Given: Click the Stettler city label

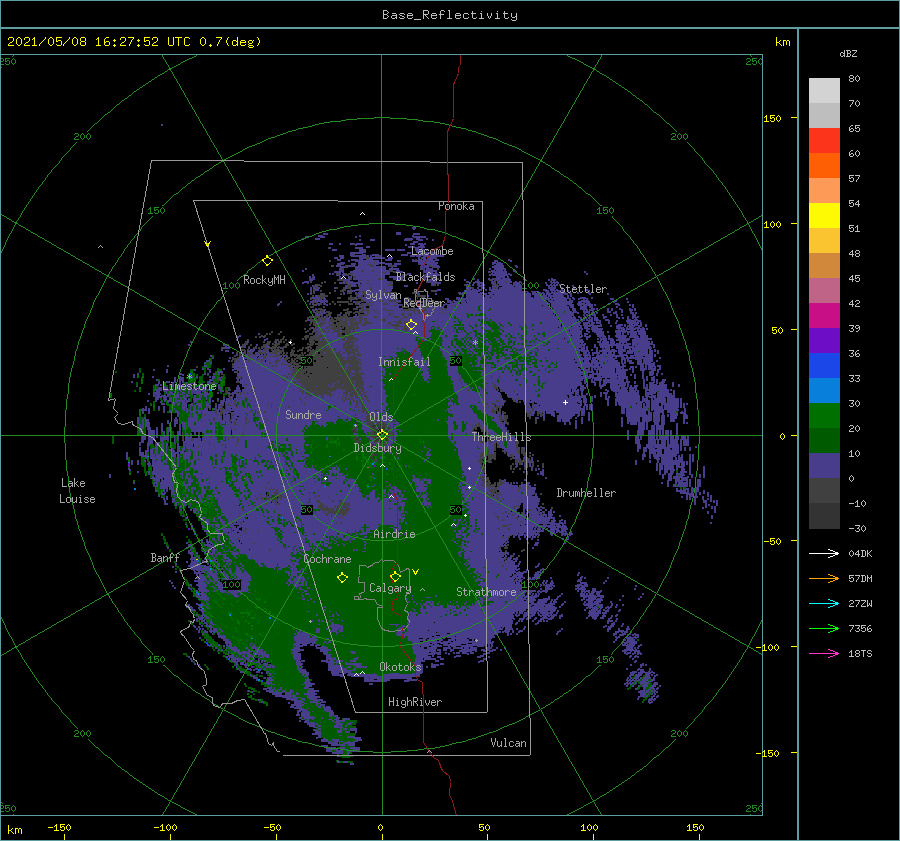Looking at the screenshot, I should coord(583,289).
